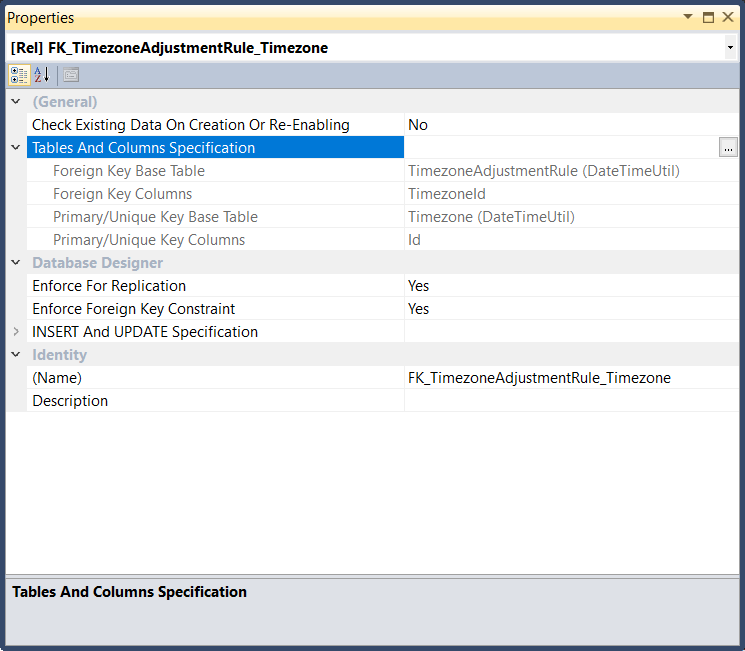745x651 pixels.
Task: Click the empty Description value field
Action: tap(570, 401)
